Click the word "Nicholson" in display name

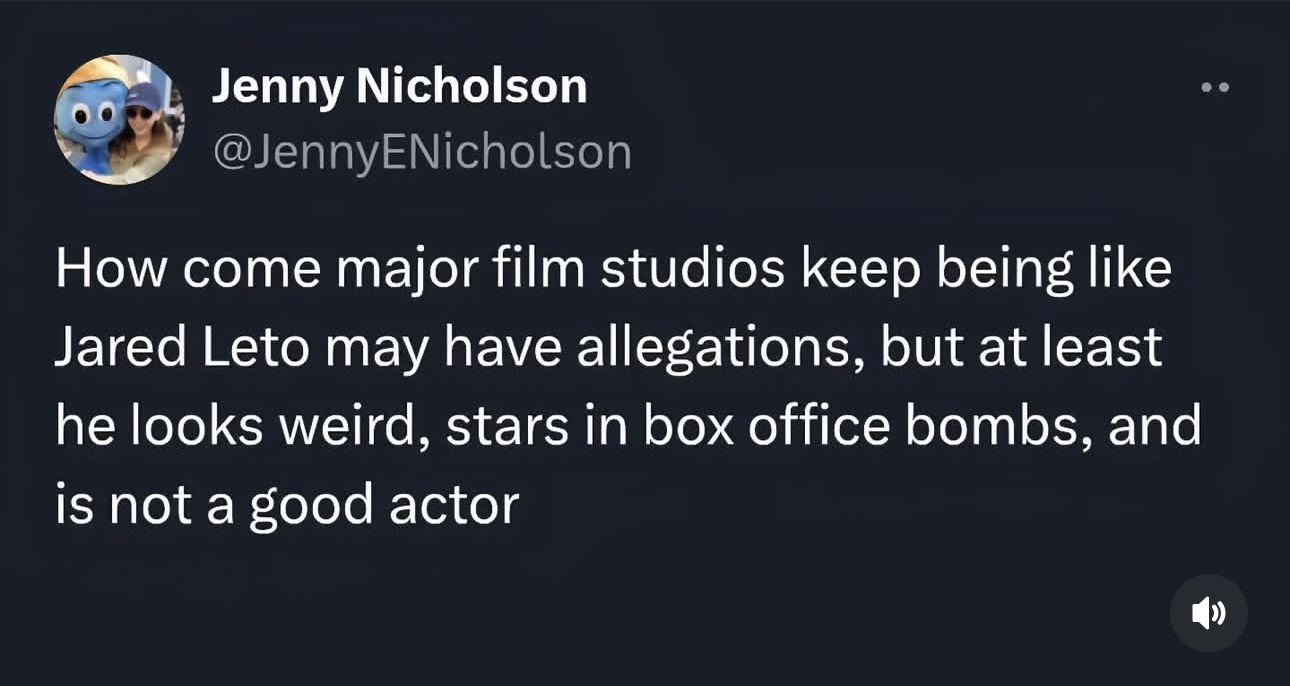coord(472,87)
